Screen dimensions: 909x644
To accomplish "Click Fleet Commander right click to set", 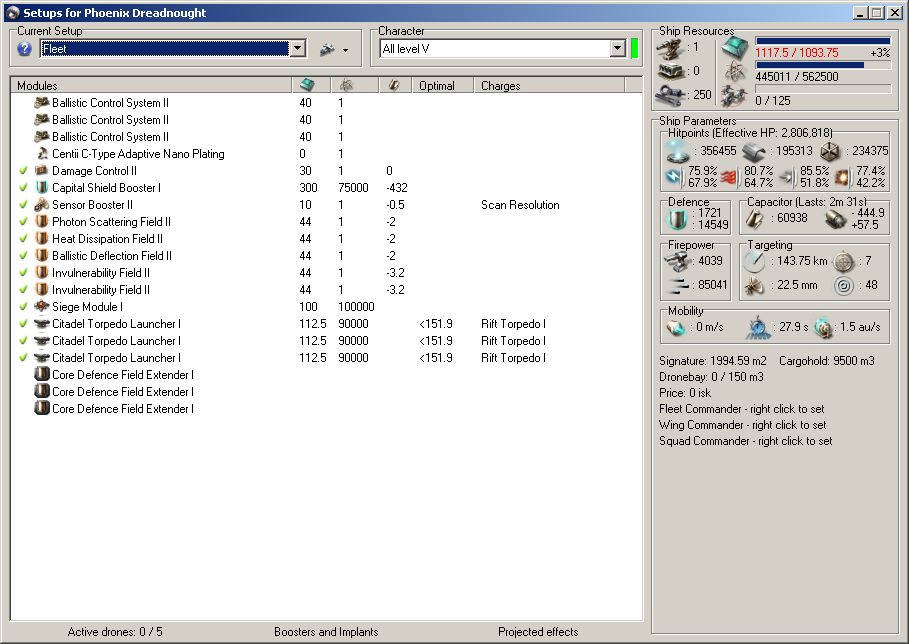I will coord(741,409).
